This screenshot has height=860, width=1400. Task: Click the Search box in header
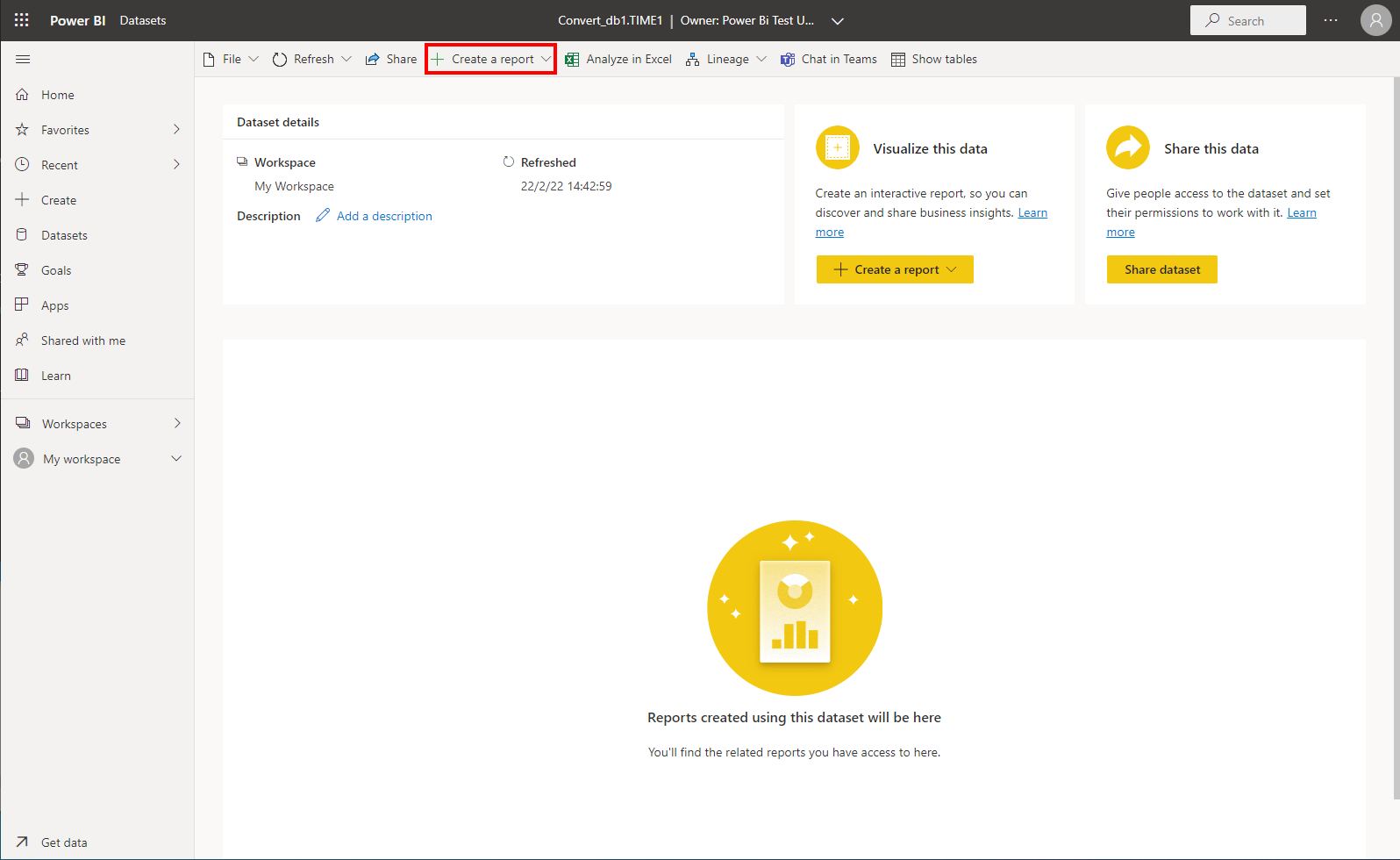pyautogui.click(x=1247, y=20)
